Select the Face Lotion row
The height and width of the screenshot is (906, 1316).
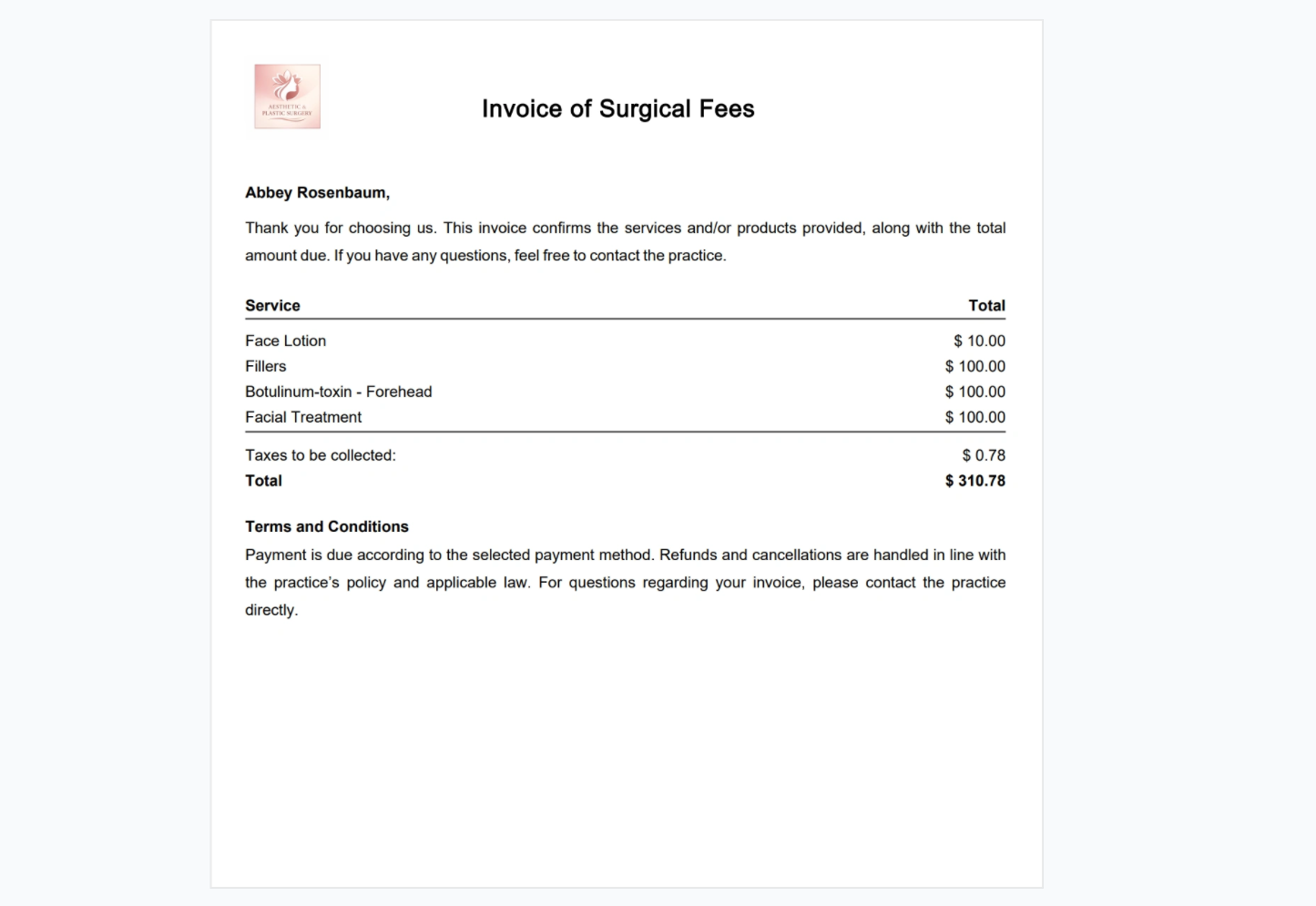coord(625,341)
